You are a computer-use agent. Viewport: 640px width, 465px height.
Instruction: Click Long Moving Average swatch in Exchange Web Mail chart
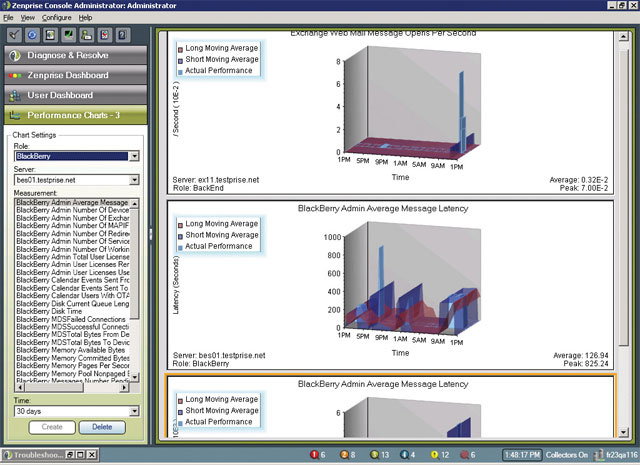click(180, 49)
